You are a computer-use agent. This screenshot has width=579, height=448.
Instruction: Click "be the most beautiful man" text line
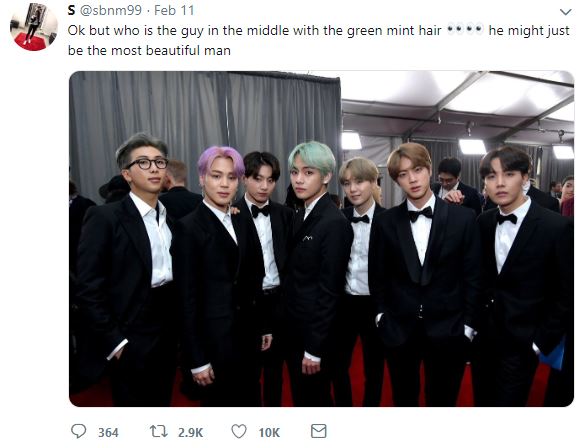149,51
